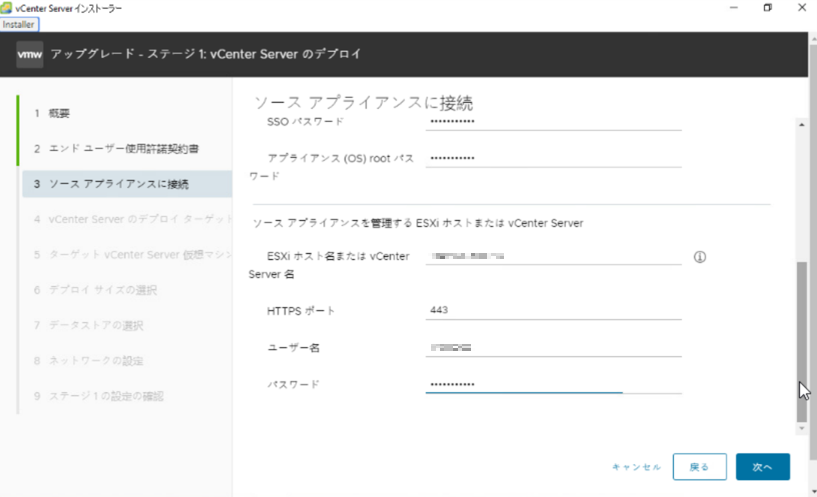Focus the SSO パスワード field

pyautogui.click(x=553, y=121)
